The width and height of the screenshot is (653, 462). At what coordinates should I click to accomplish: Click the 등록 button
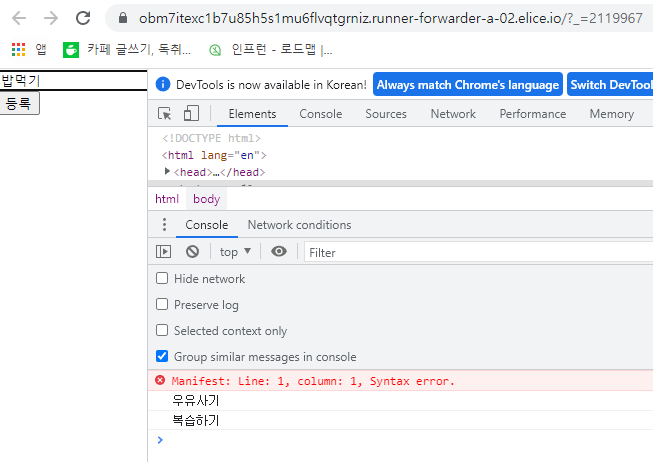[x=19, y=103]
